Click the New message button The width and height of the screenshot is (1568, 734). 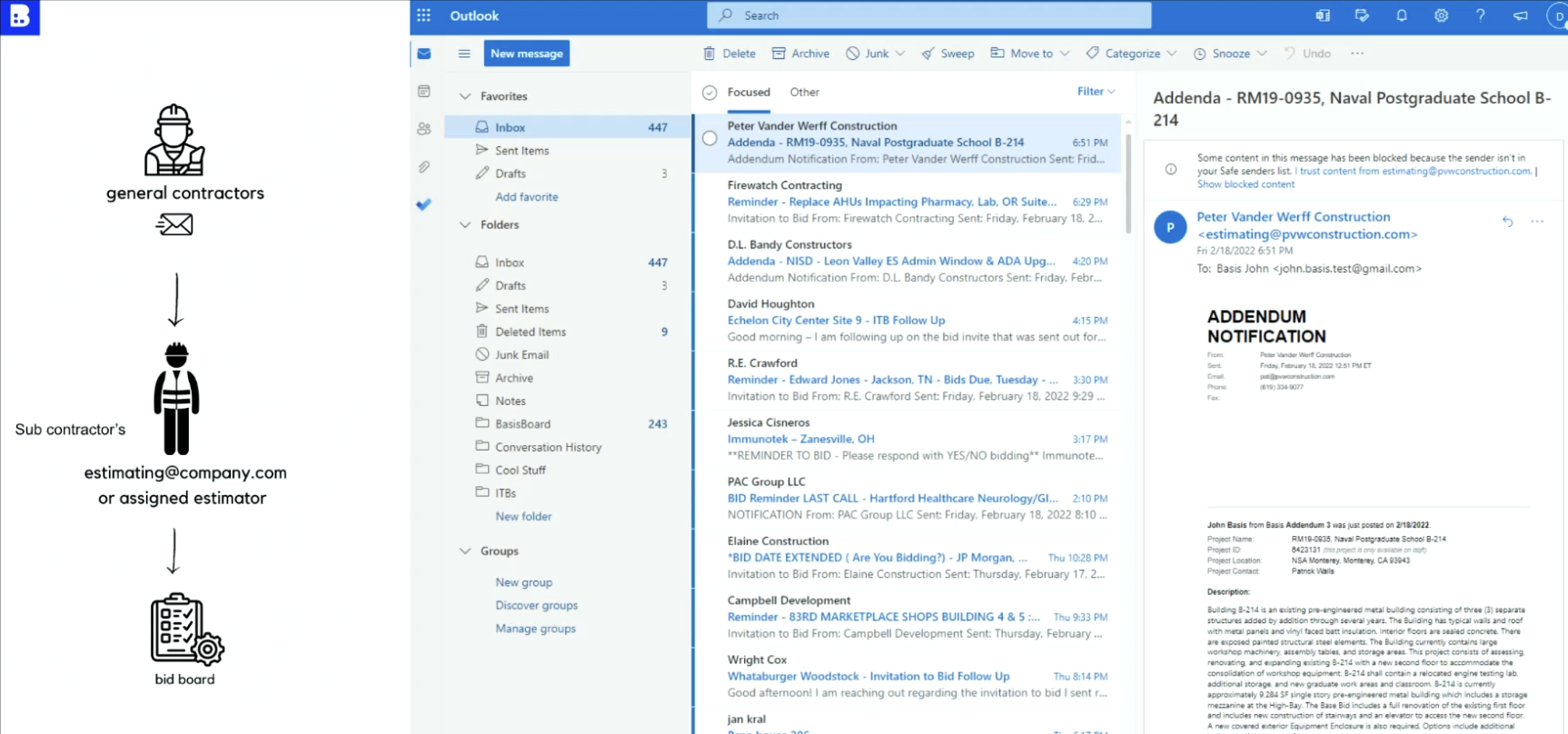pos(527,54)
